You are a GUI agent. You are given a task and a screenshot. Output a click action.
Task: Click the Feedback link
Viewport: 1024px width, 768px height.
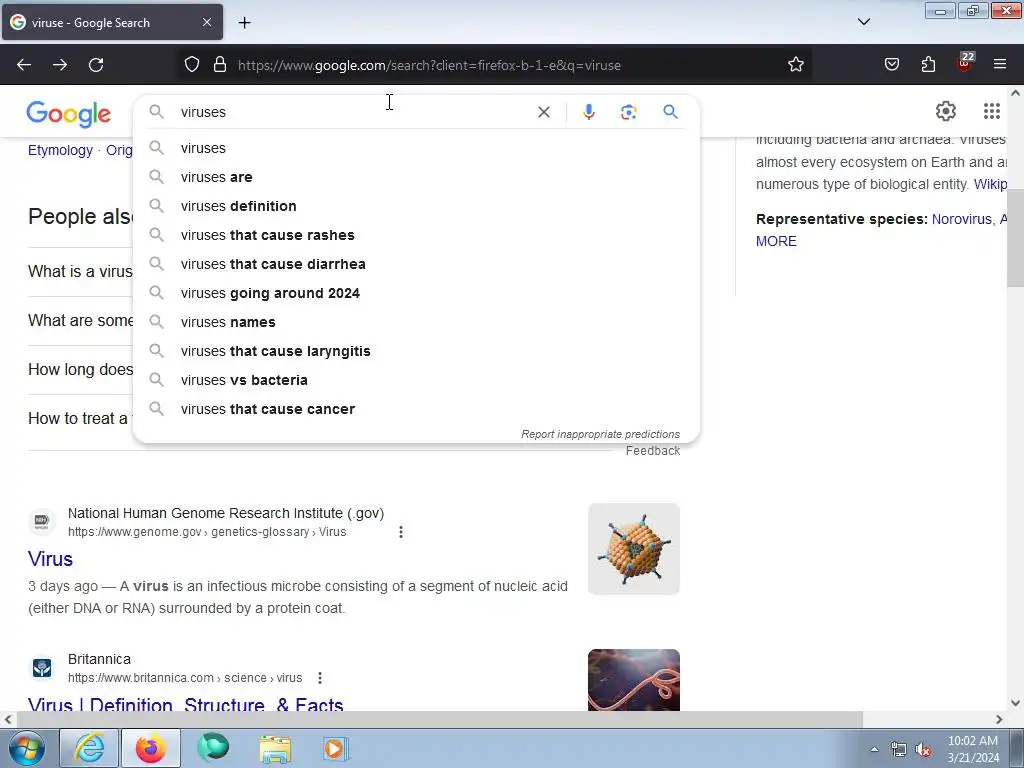point(652,451)
